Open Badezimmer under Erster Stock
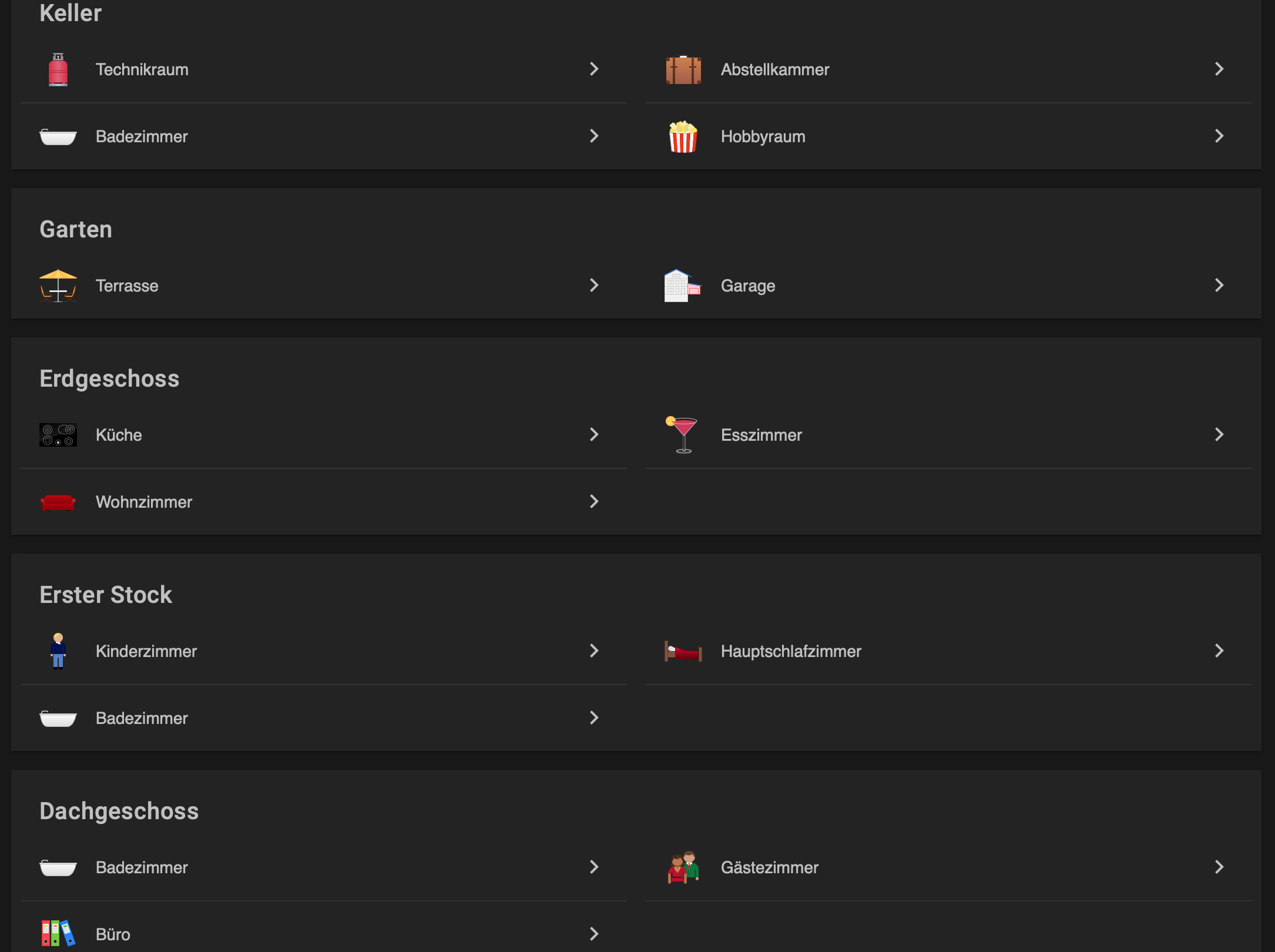This screenshot has width=1275, height=952. (323, 718)
